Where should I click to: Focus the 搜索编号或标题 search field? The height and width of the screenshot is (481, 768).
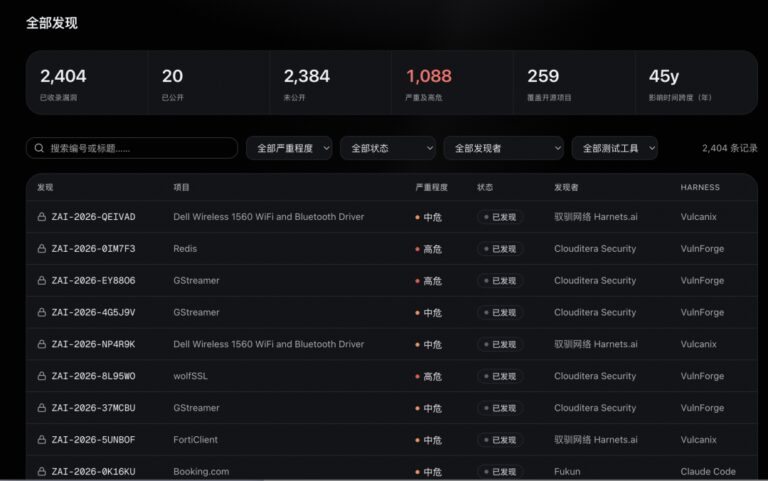132,148
